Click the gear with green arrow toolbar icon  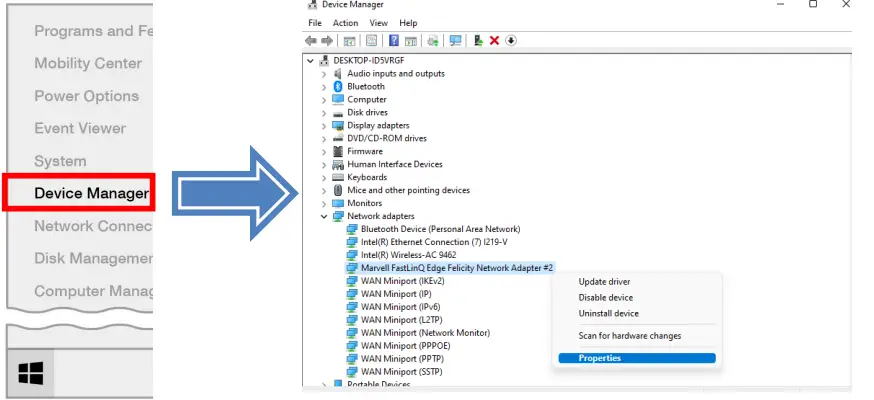[433, 41]
